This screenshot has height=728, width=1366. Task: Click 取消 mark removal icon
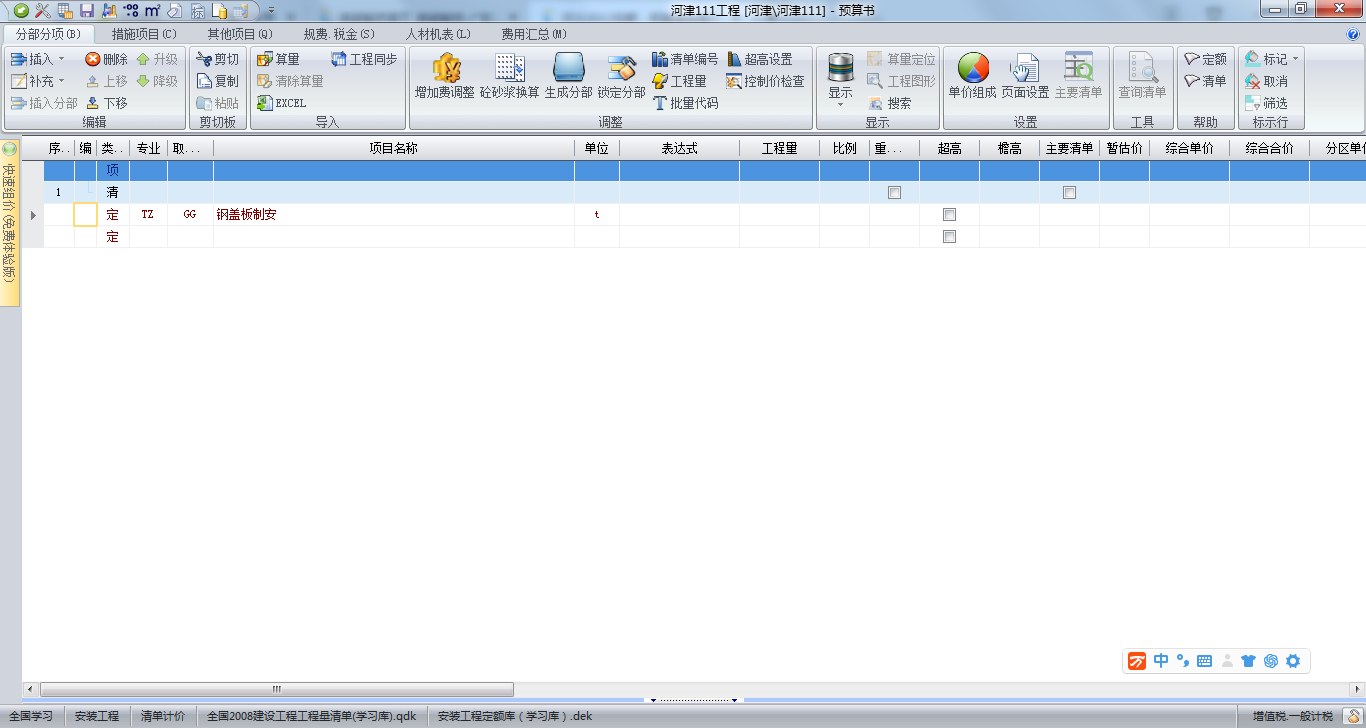(1252, 81)
